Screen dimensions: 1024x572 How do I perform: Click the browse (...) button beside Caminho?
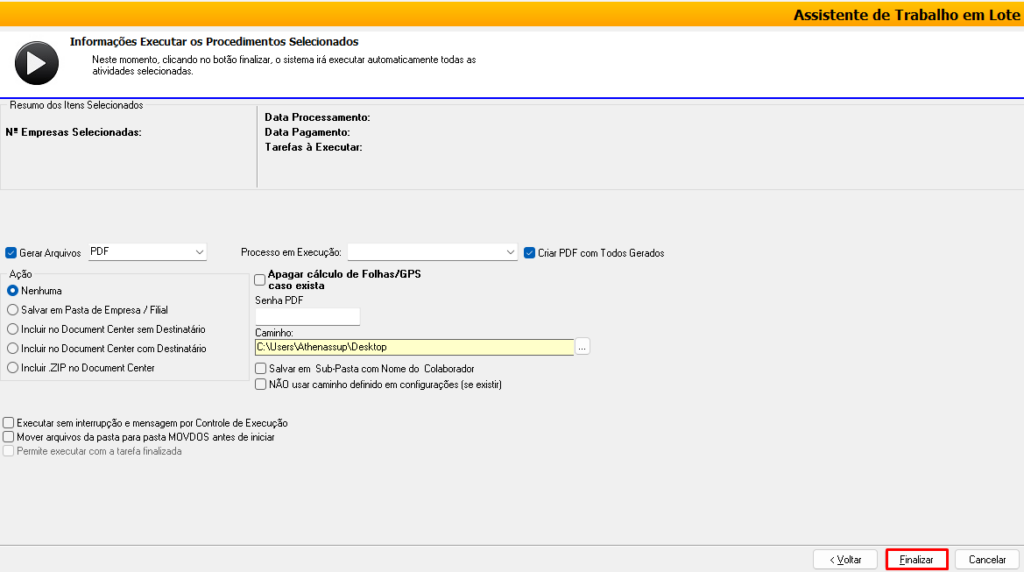[x=583, y=347]
